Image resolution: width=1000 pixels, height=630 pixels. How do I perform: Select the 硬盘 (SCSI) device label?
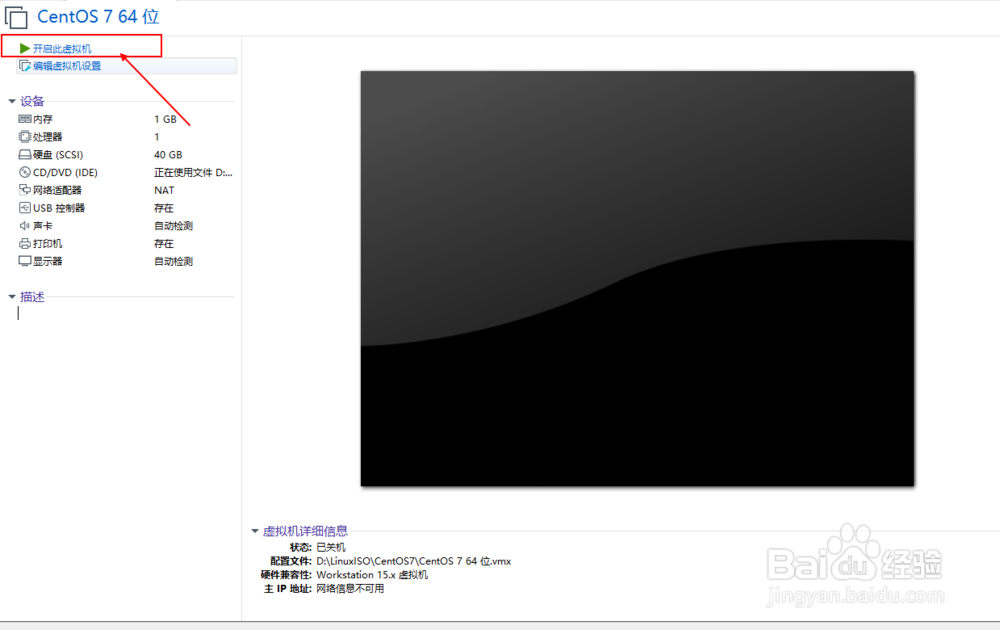click(x=58, y=155)
